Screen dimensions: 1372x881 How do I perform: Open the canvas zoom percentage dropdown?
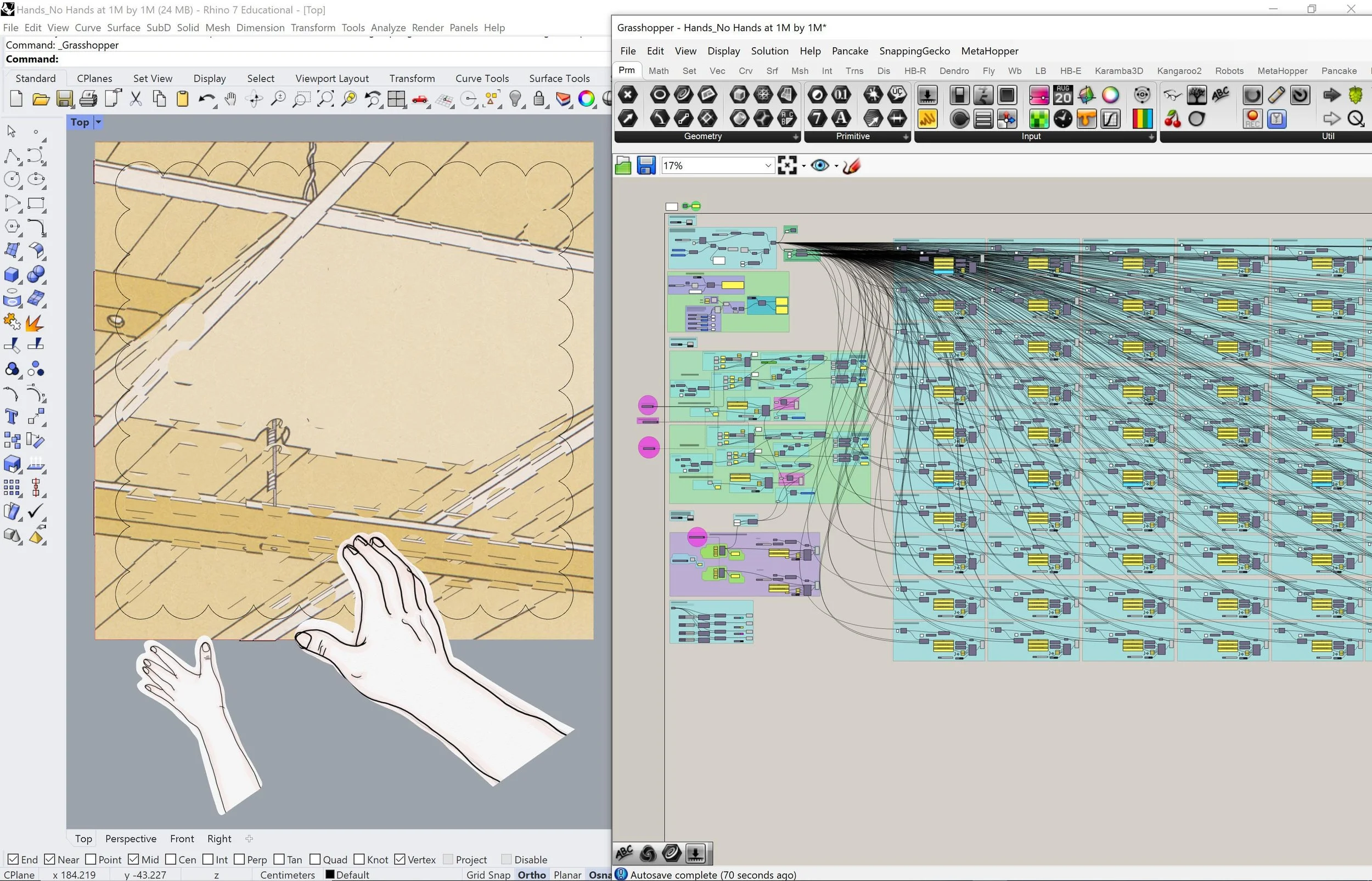(x=768, y=165)
